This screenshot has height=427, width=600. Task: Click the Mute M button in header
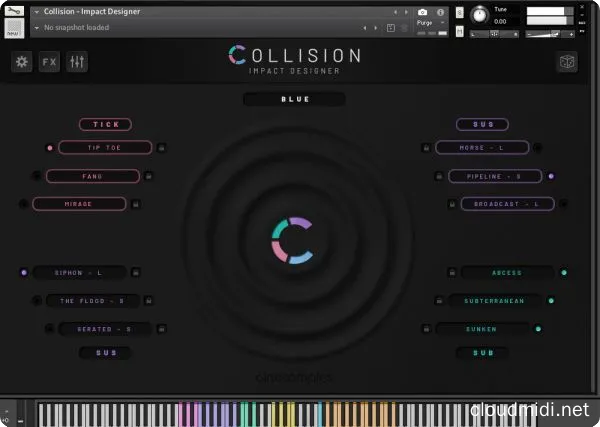pyautogui.click(x=460, y=31)
